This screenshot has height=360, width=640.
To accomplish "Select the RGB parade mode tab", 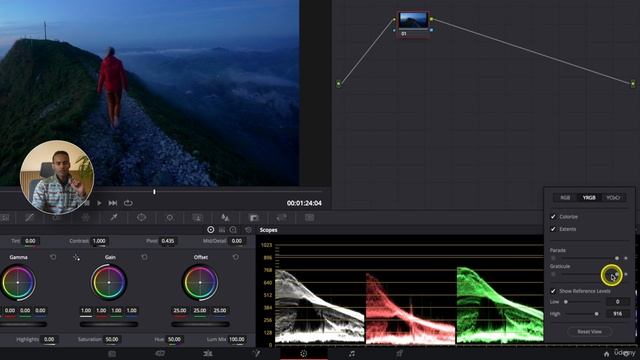I will 565,198.
